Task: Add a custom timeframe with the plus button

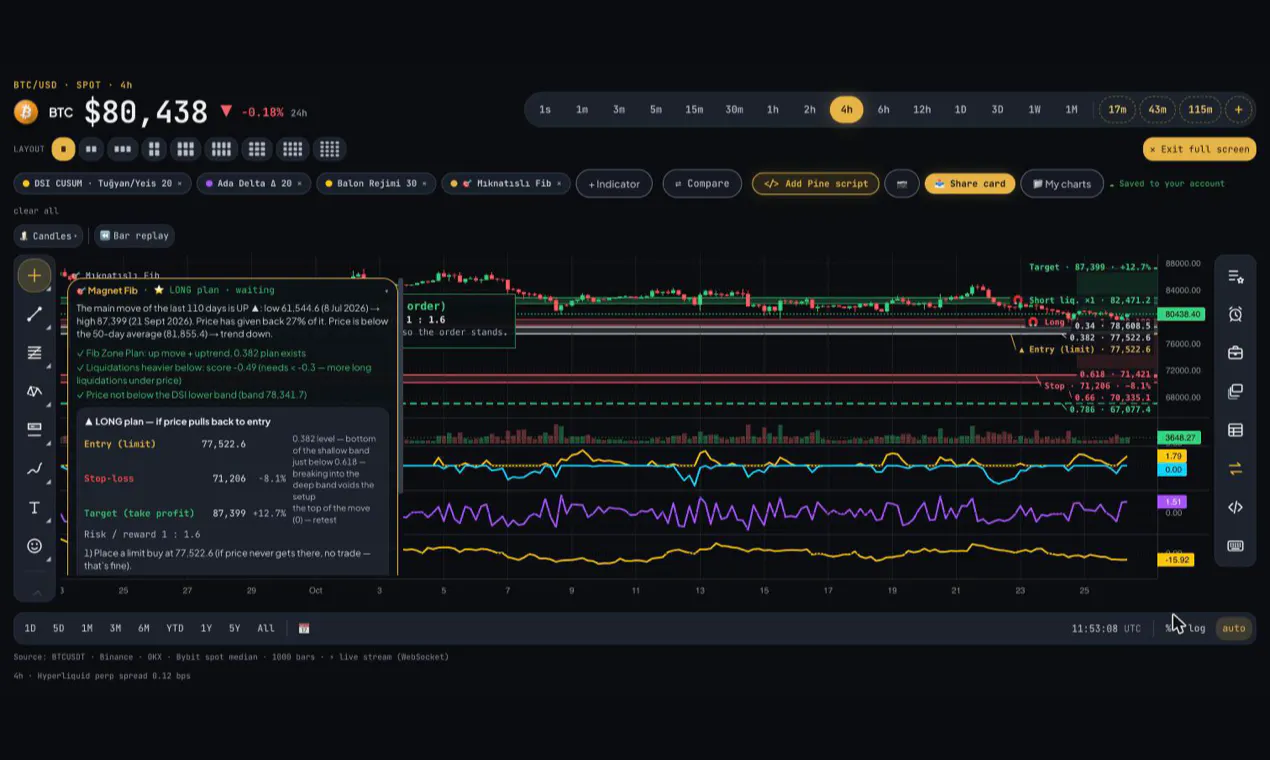Action: click(1238, 110)
